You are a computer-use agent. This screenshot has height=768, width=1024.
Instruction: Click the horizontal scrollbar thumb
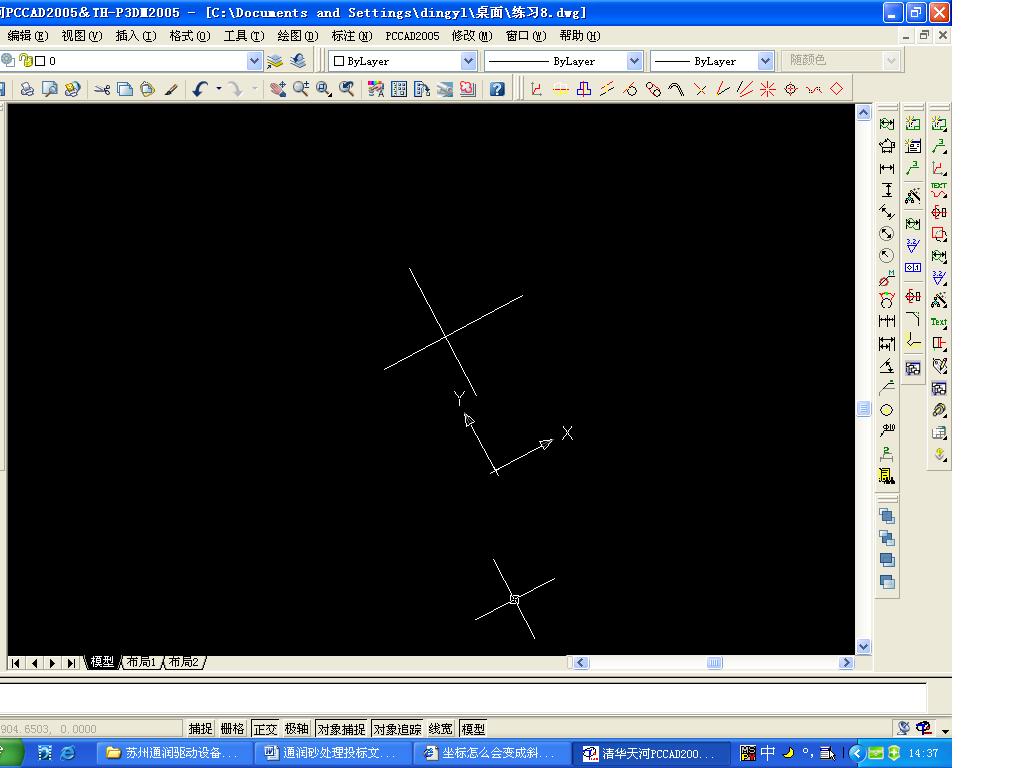(714, 663)
